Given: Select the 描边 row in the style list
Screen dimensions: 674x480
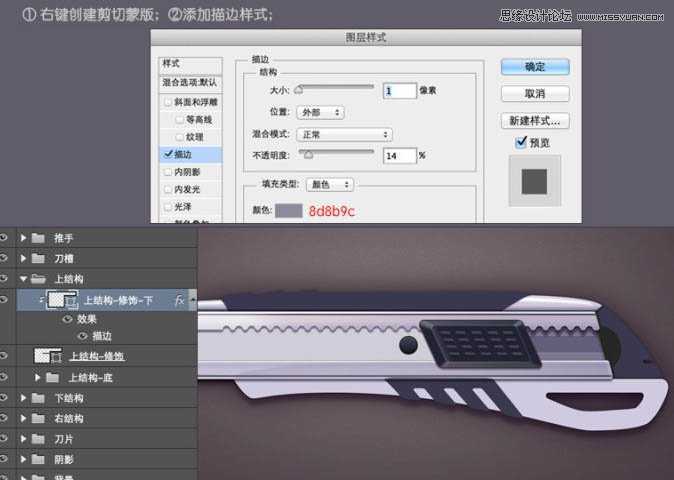Looking at the screenshot, I should pyautogui.click(x=190, y=154).
